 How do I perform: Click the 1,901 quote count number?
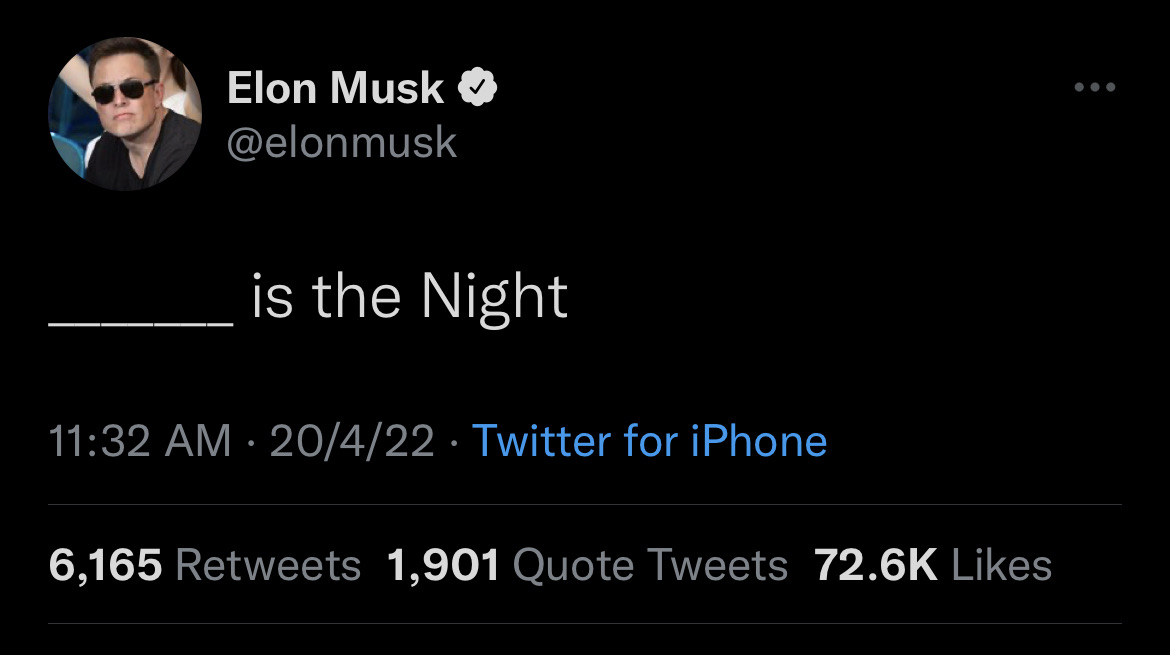coord(443,566)
